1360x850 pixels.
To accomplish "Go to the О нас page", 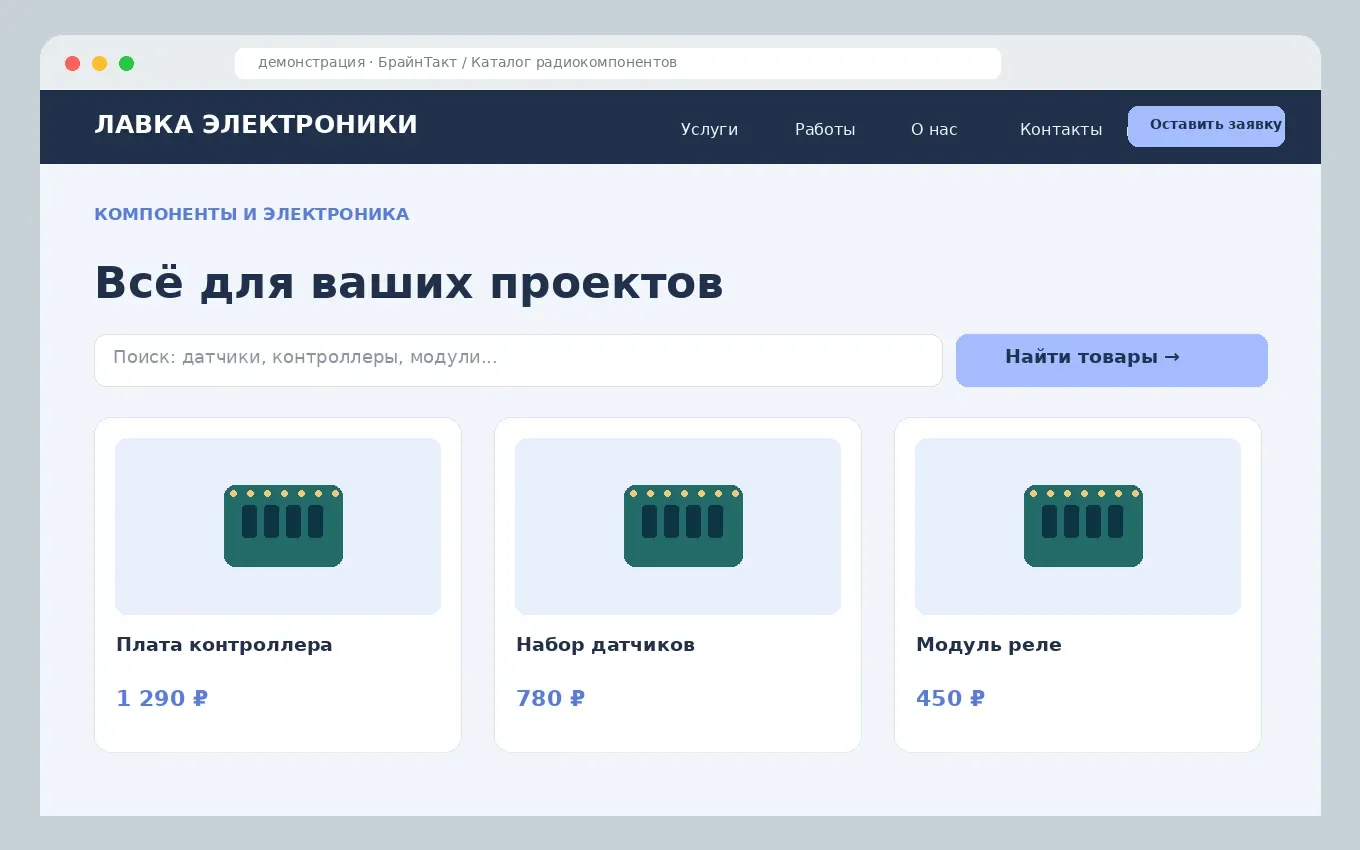I will (x=934, y=129).
